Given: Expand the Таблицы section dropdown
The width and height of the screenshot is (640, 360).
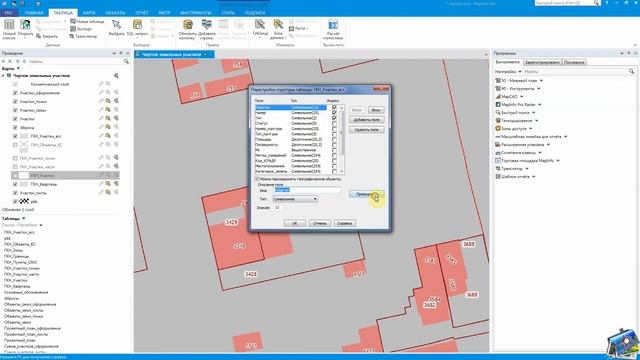Looking at the screenshot, I should pyautogui.click(x=24, y=218).
